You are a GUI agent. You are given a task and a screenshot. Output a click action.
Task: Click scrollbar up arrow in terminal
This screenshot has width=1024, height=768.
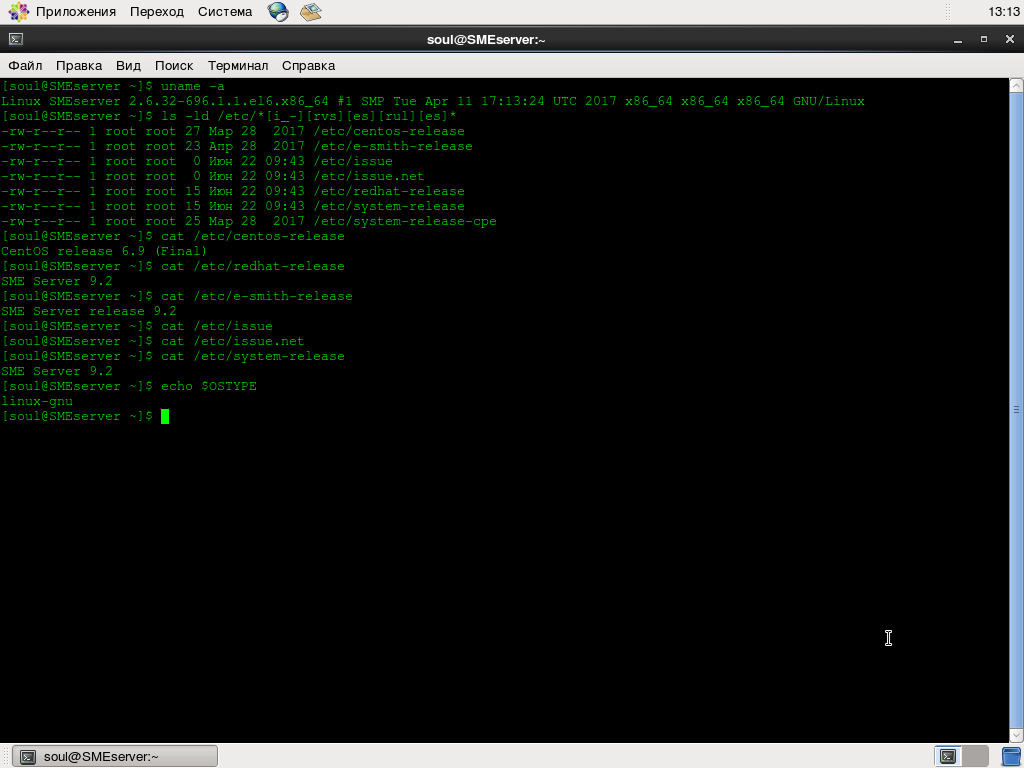1016,86
